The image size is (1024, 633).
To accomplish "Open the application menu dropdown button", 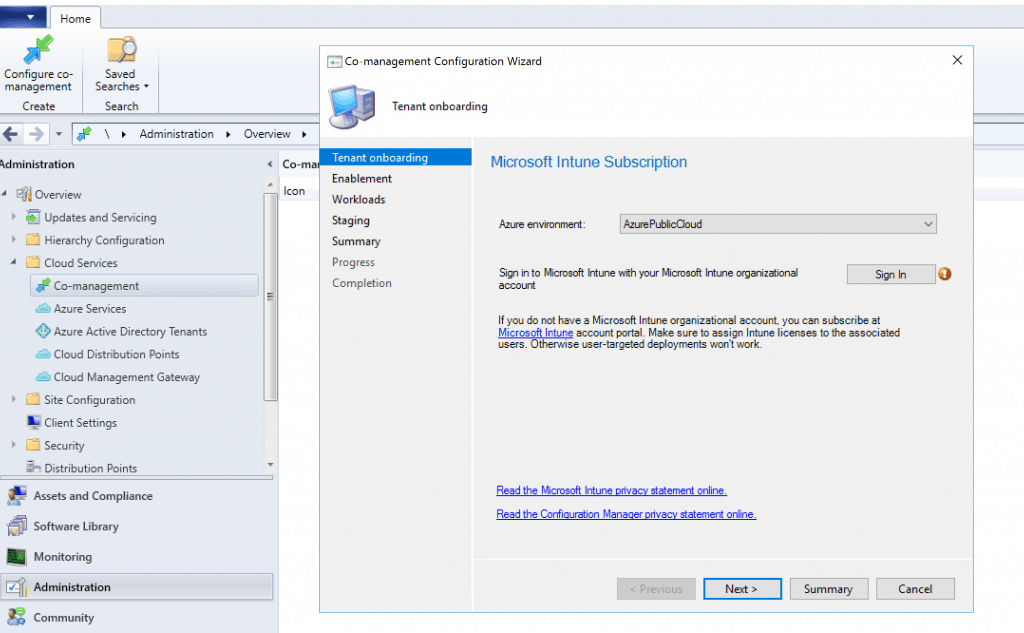I will pyautogui.click(x=23, y=17).
